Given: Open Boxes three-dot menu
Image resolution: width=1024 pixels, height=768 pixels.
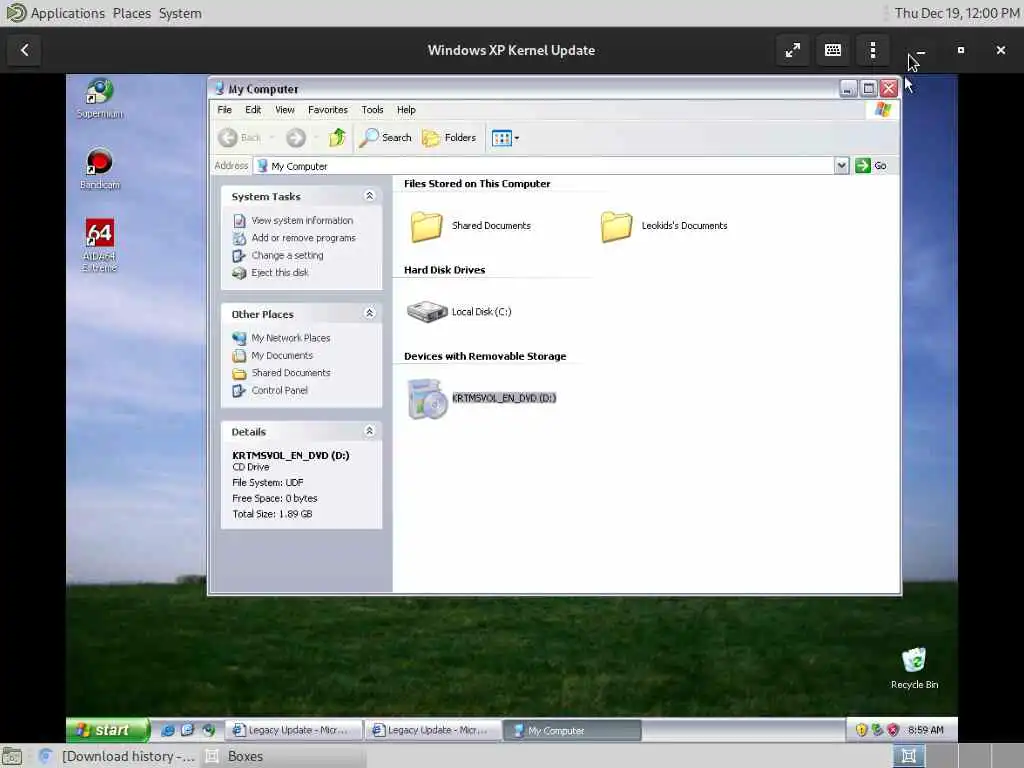Looking at the screenshot, I should tap(872, 50).
